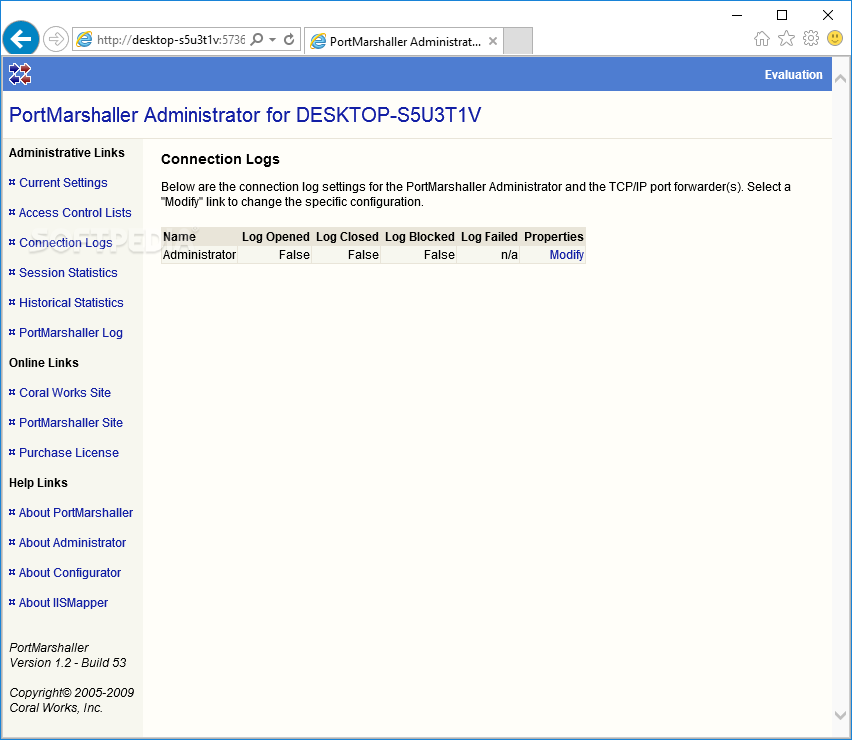This screenshot has height=740, width=852.
Task: Click the Log Blocked False value
Action: coord(439,255)
